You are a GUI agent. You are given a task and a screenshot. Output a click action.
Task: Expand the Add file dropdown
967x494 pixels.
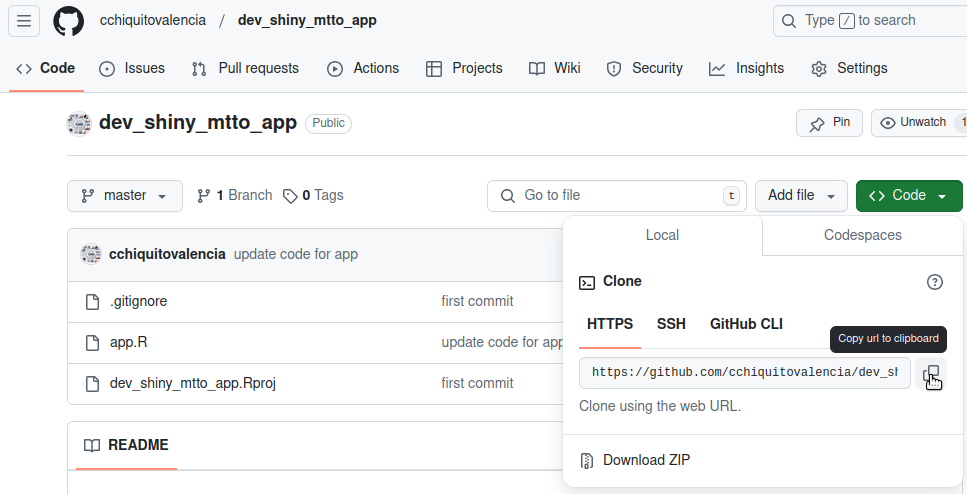802,196
